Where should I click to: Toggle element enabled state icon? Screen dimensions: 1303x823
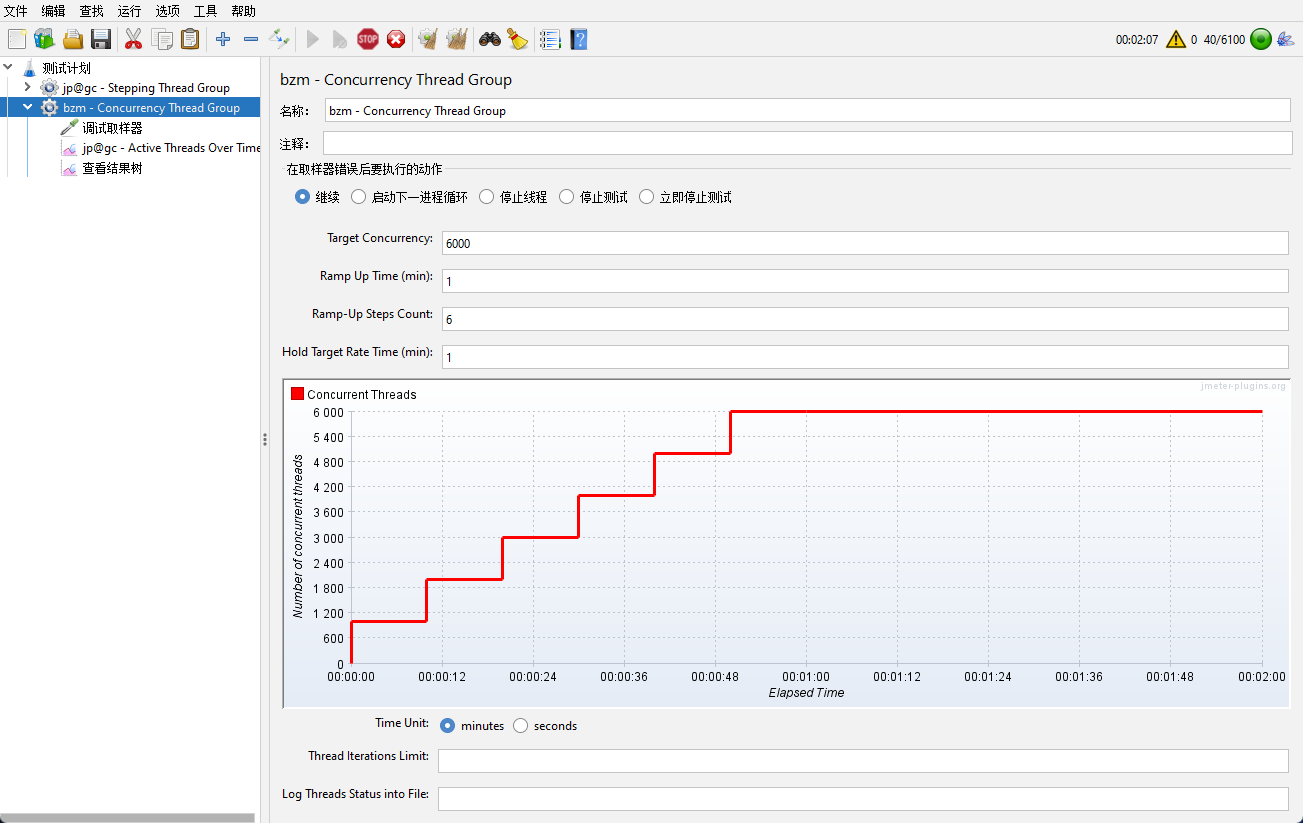tap(280, 39)
